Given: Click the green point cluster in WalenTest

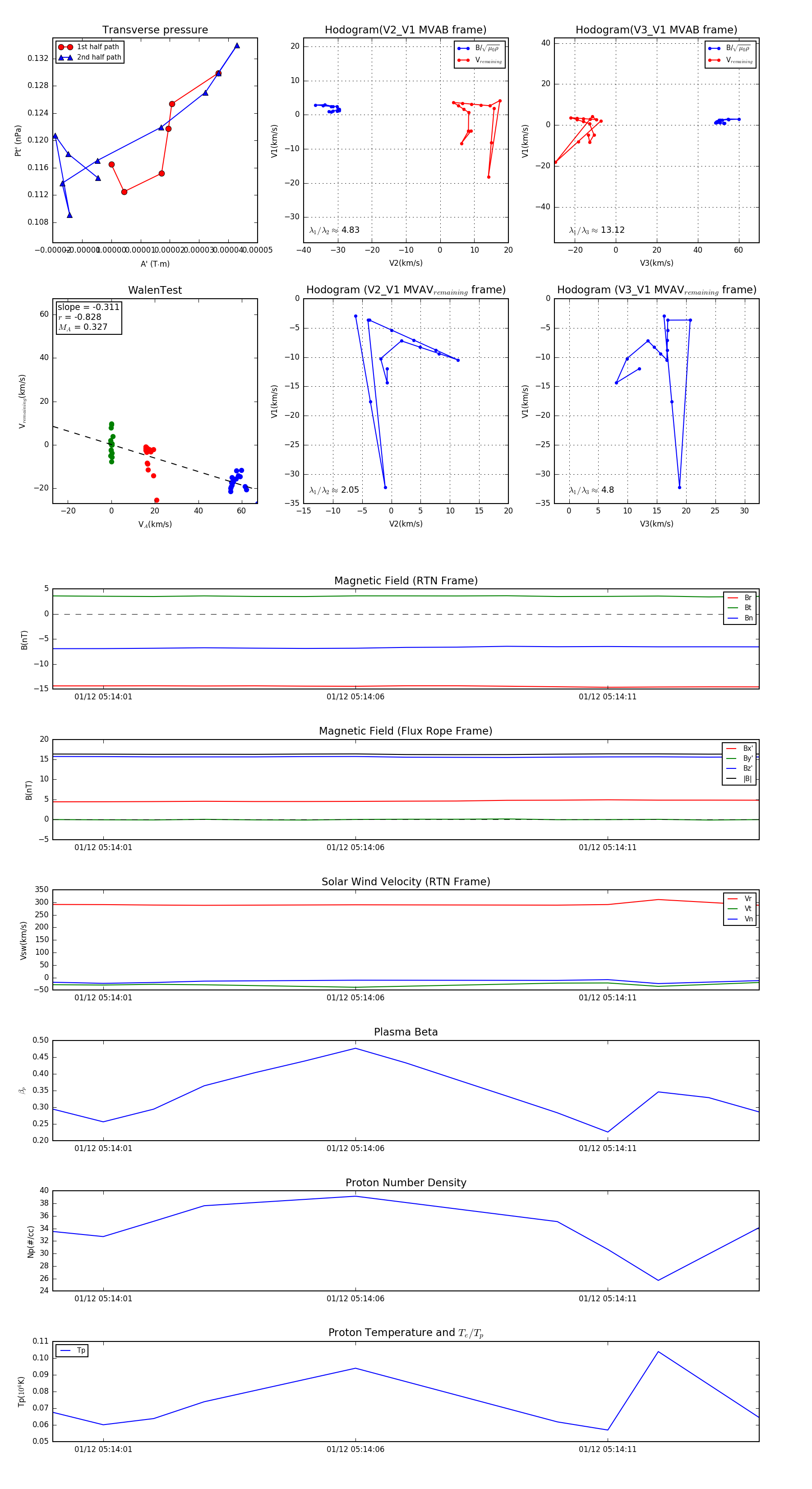Looking at the screenshot, I should (111, 444).
